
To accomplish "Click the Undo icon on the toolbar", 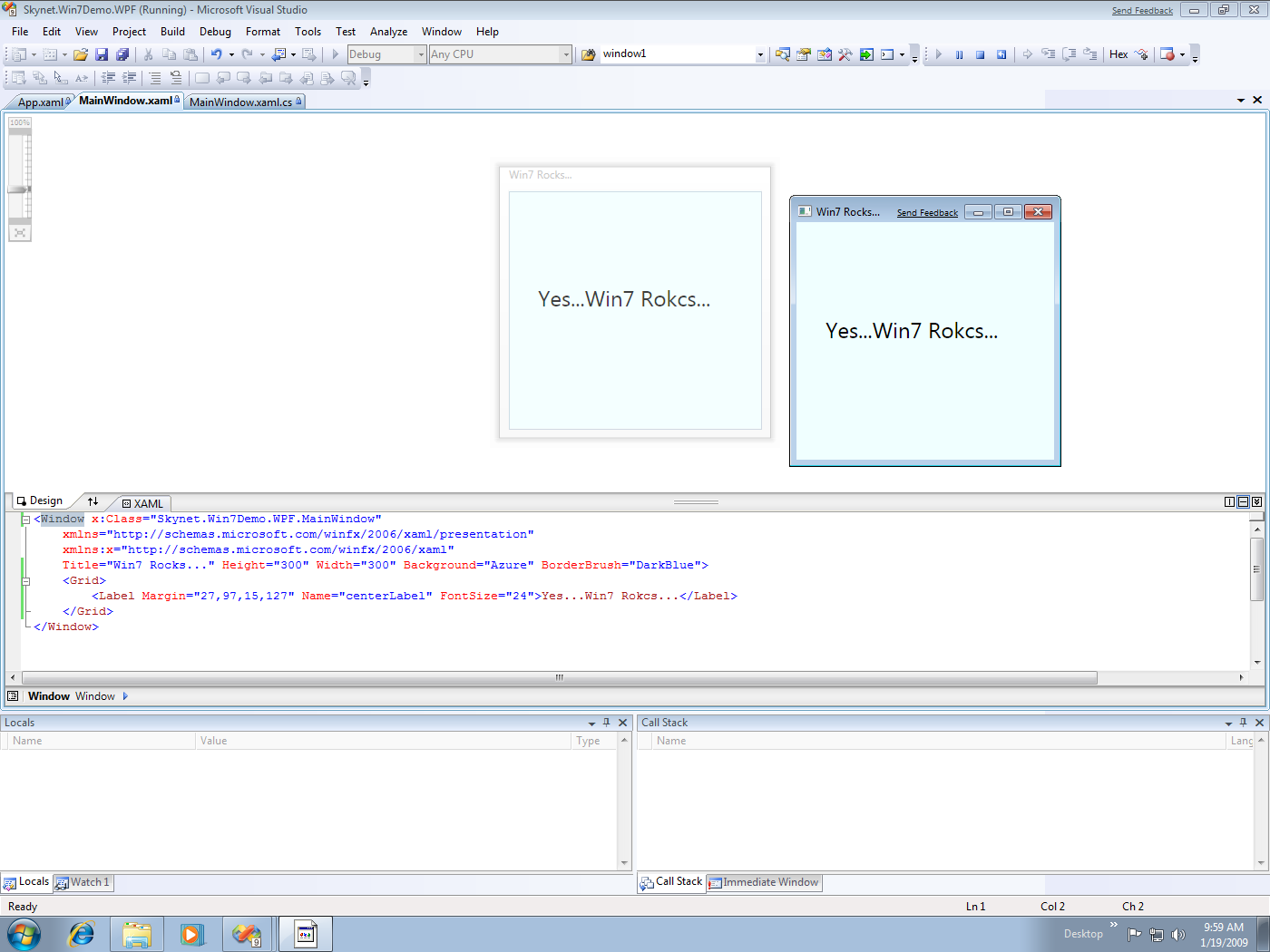I will tap(218, 53).
